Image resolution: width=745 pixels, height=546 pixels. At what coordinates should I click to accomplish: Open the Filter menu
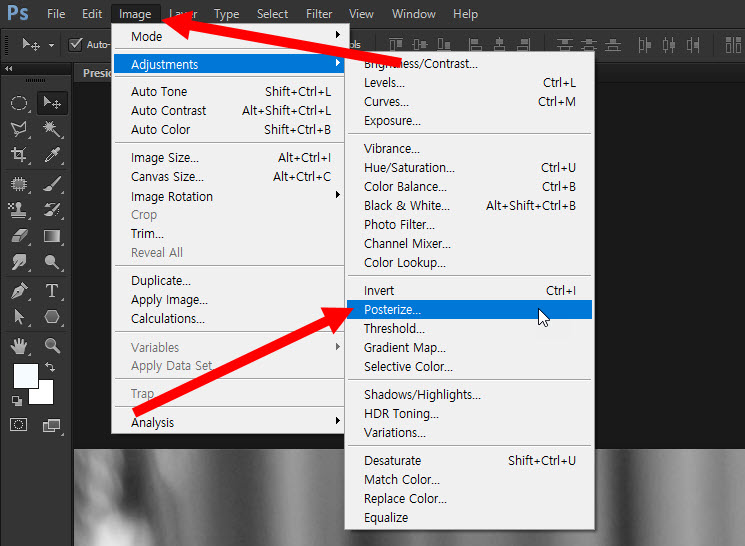(319, 14)
